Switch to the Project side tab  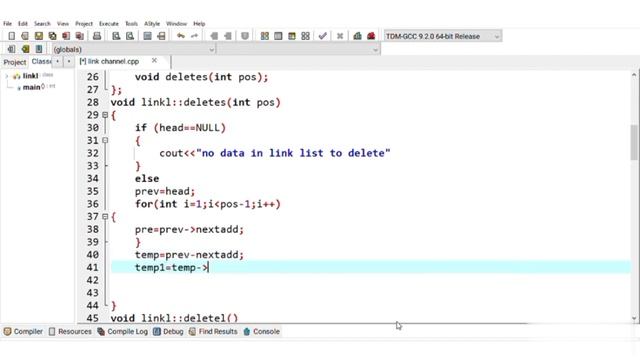tap(15, 62)
